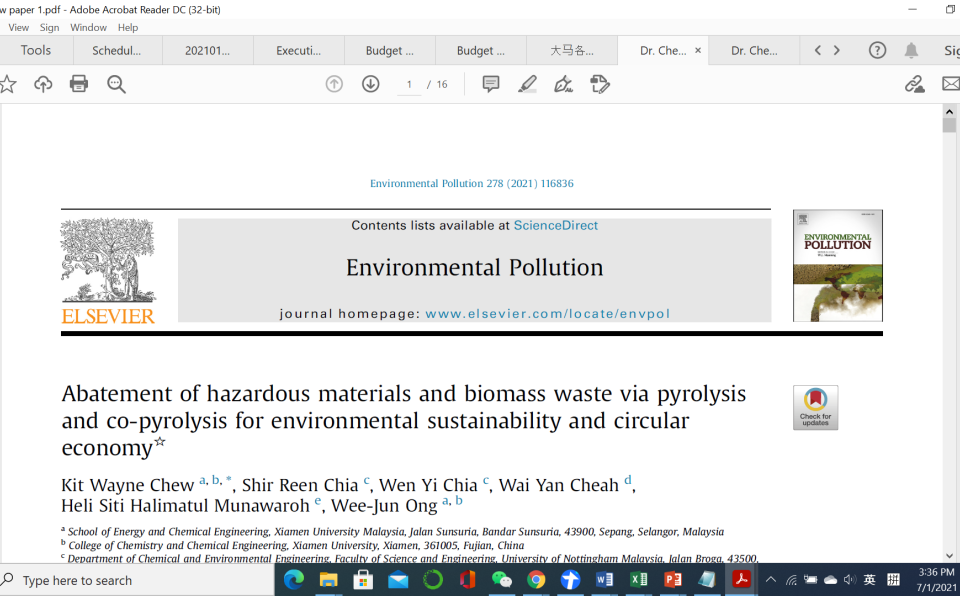Switch to the Tools tab

coord(36,50)
